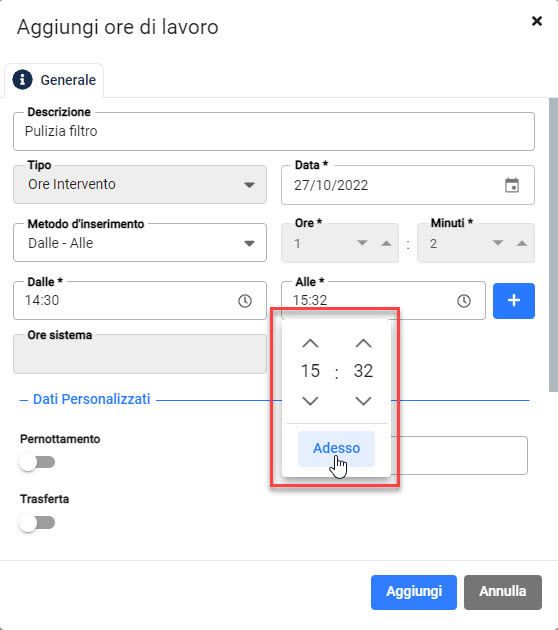
Task: Enable the Trasferta switch
Action: pyautogui.click(x=37, y=523)
